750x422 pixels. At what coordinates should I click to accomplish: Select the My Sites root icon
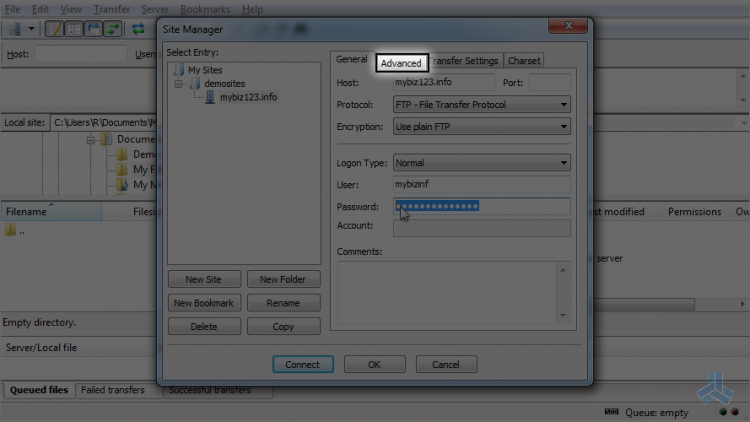pos(179,70)
